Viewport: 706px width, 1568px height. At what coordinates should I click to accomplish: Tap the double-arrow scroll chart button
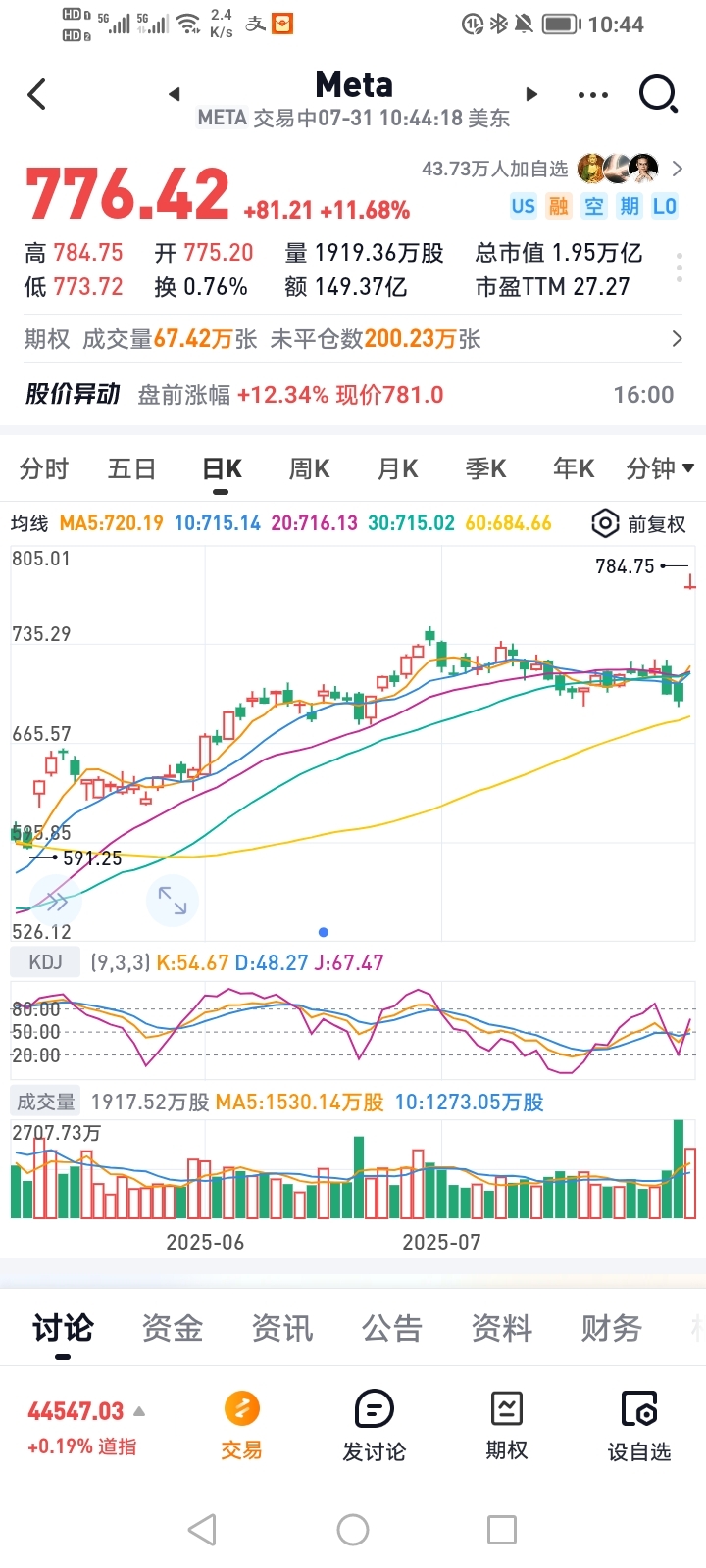[55, 900]
